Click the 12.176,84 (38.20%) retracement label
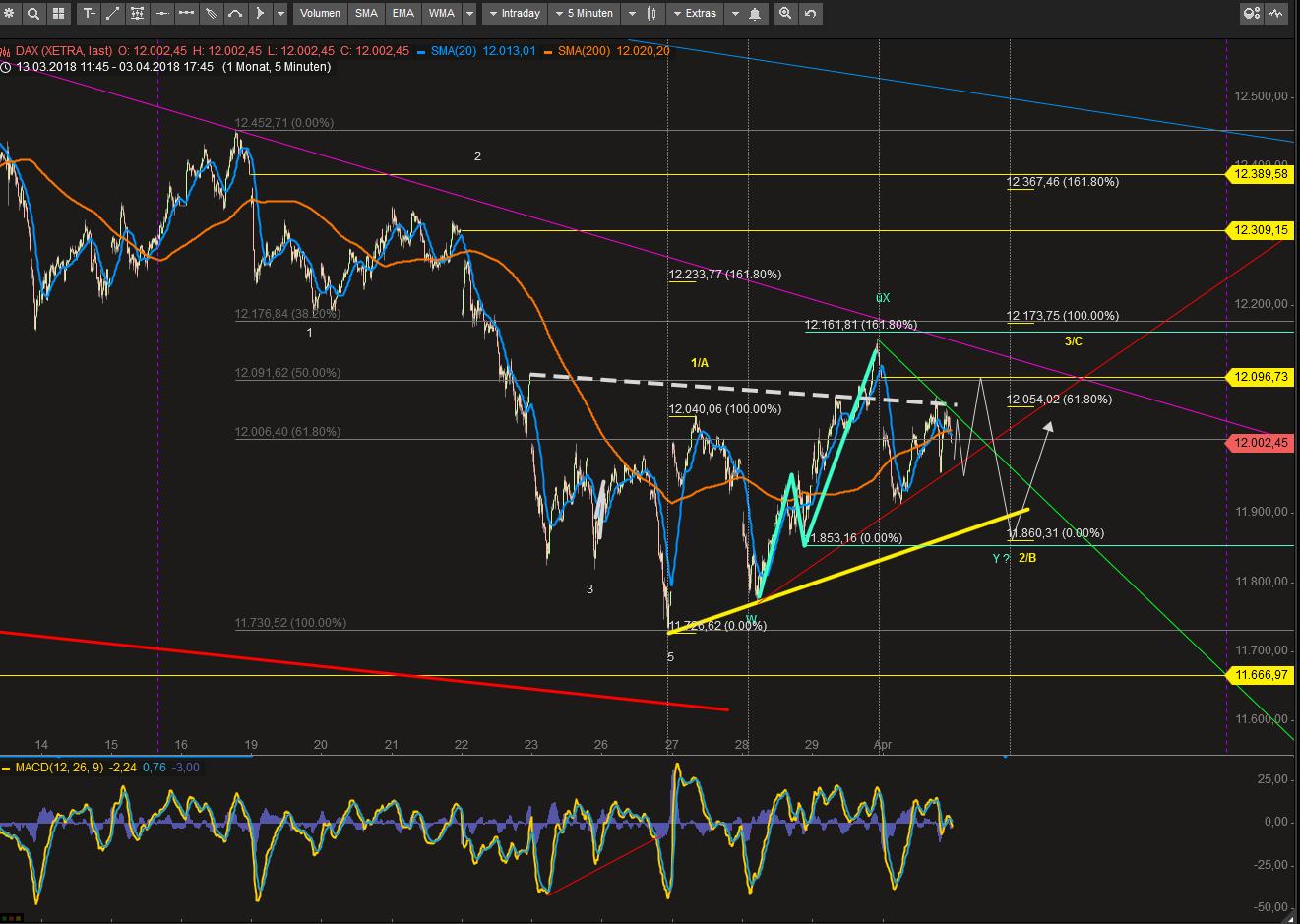Screen dimensions: 1300x924 [287, 315]
